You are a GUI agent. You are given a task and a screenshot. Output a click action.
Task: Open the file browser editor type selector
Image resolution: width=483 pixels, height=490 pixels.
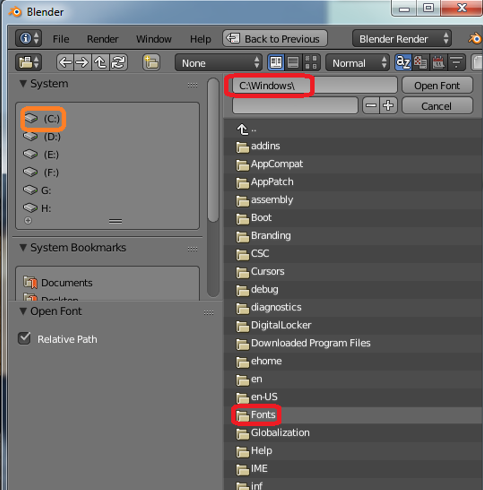[x=28, y=62]
